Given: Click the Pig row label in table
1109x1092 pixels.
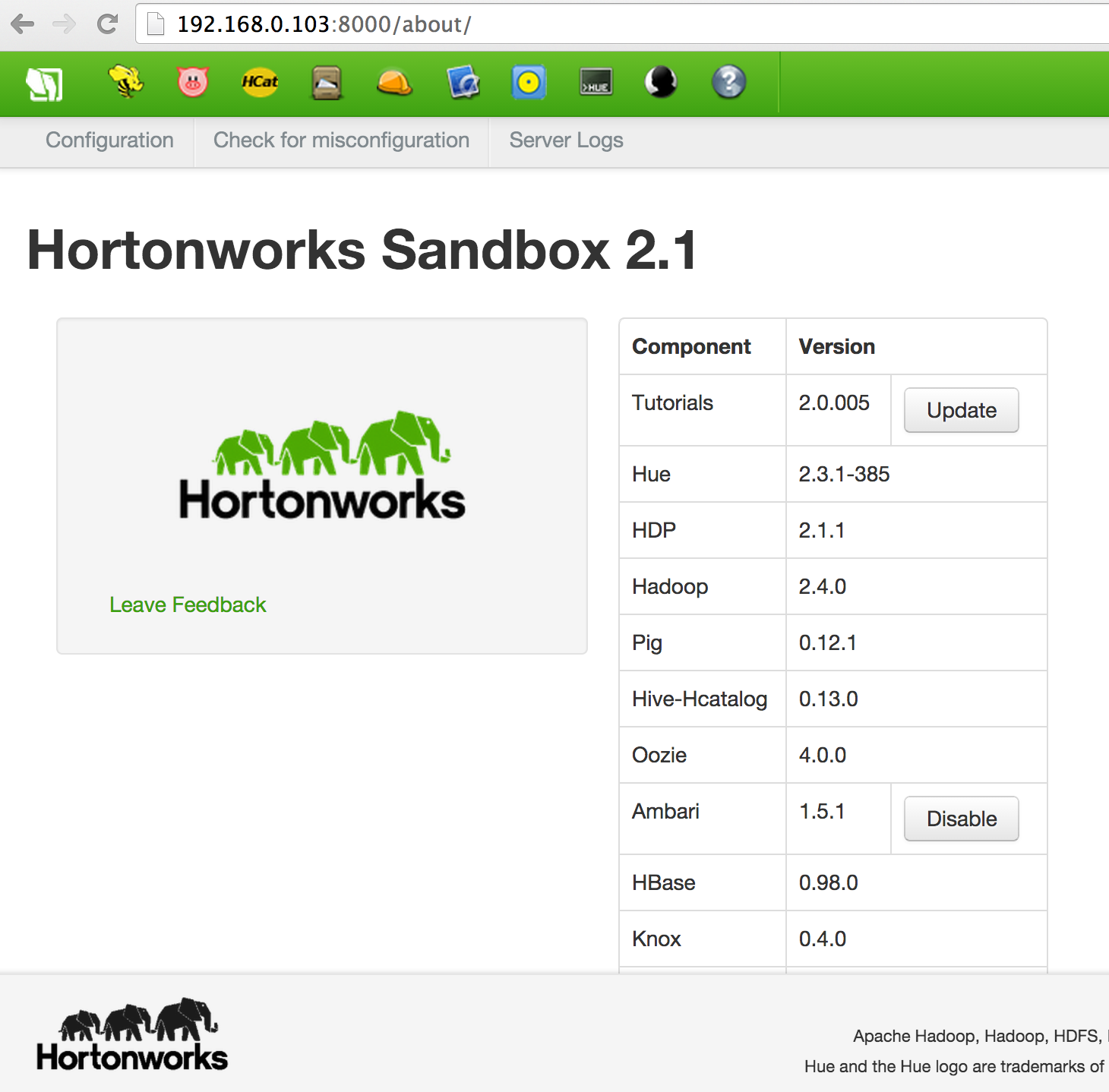Looking at the screenshot, I should click(x=647, y=643).
